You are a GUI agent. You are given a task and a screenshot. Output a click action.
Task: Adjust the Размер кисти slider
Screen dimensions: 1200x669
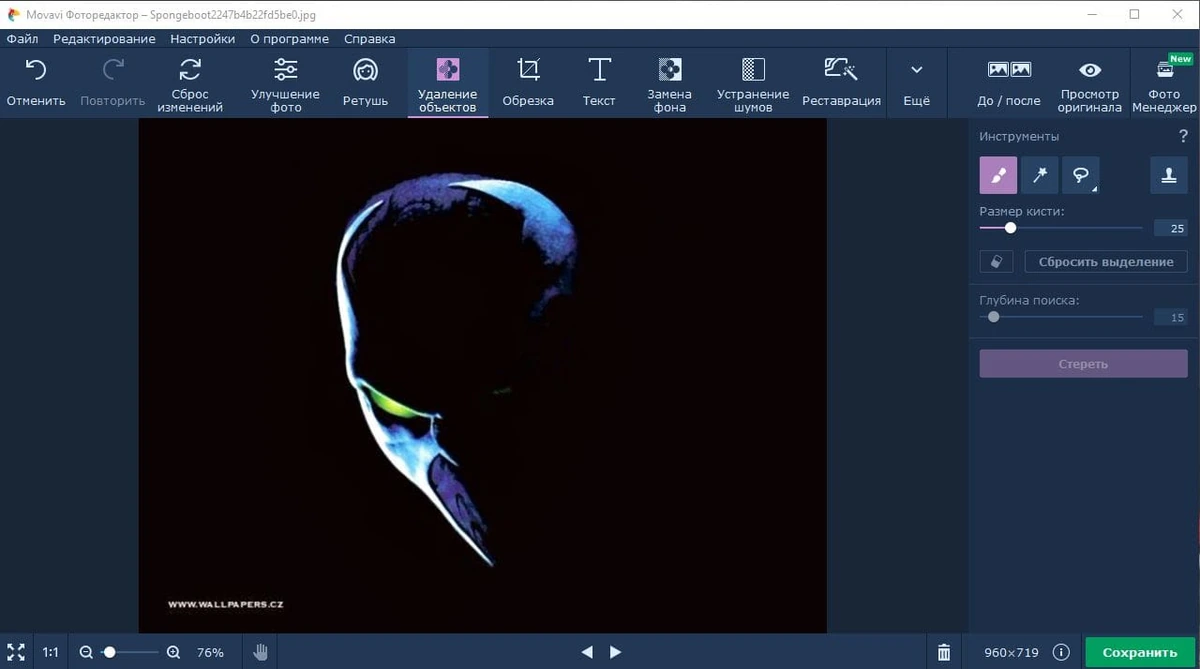click(x=1061, y=228)
